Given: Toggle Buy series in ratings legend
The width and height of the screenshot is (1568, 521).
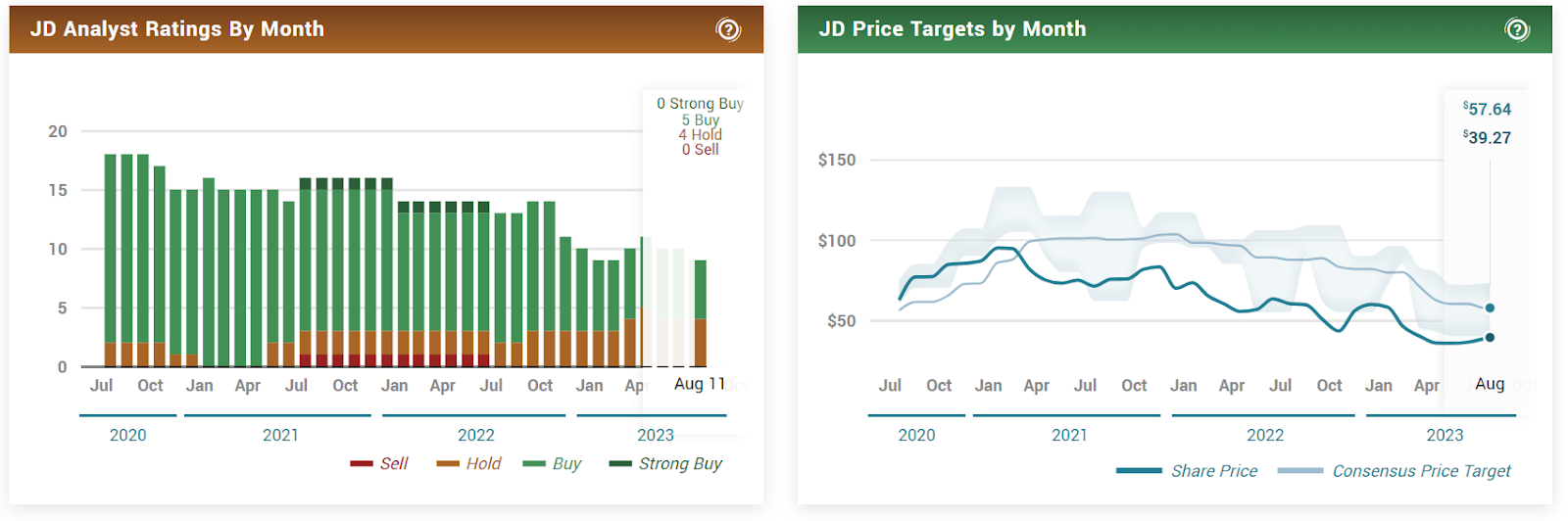Looking at the screenshot, I should [552, 463].
